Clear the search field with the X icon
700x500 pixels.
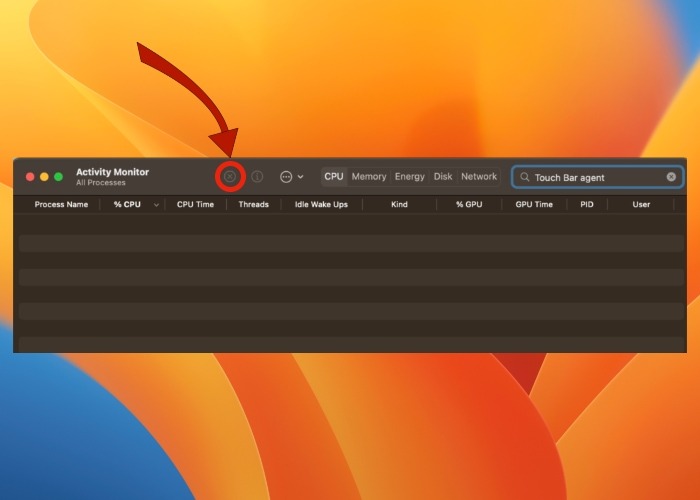(x=671, y=177)
